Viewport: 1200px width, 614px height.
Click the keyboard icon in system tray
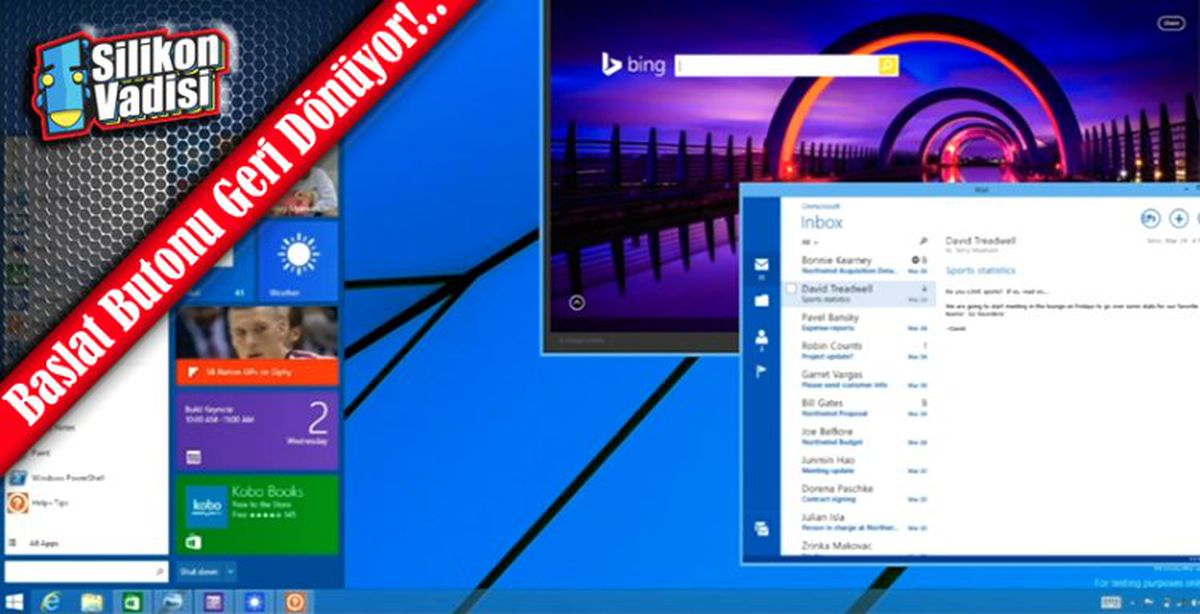pos(1111,602)
